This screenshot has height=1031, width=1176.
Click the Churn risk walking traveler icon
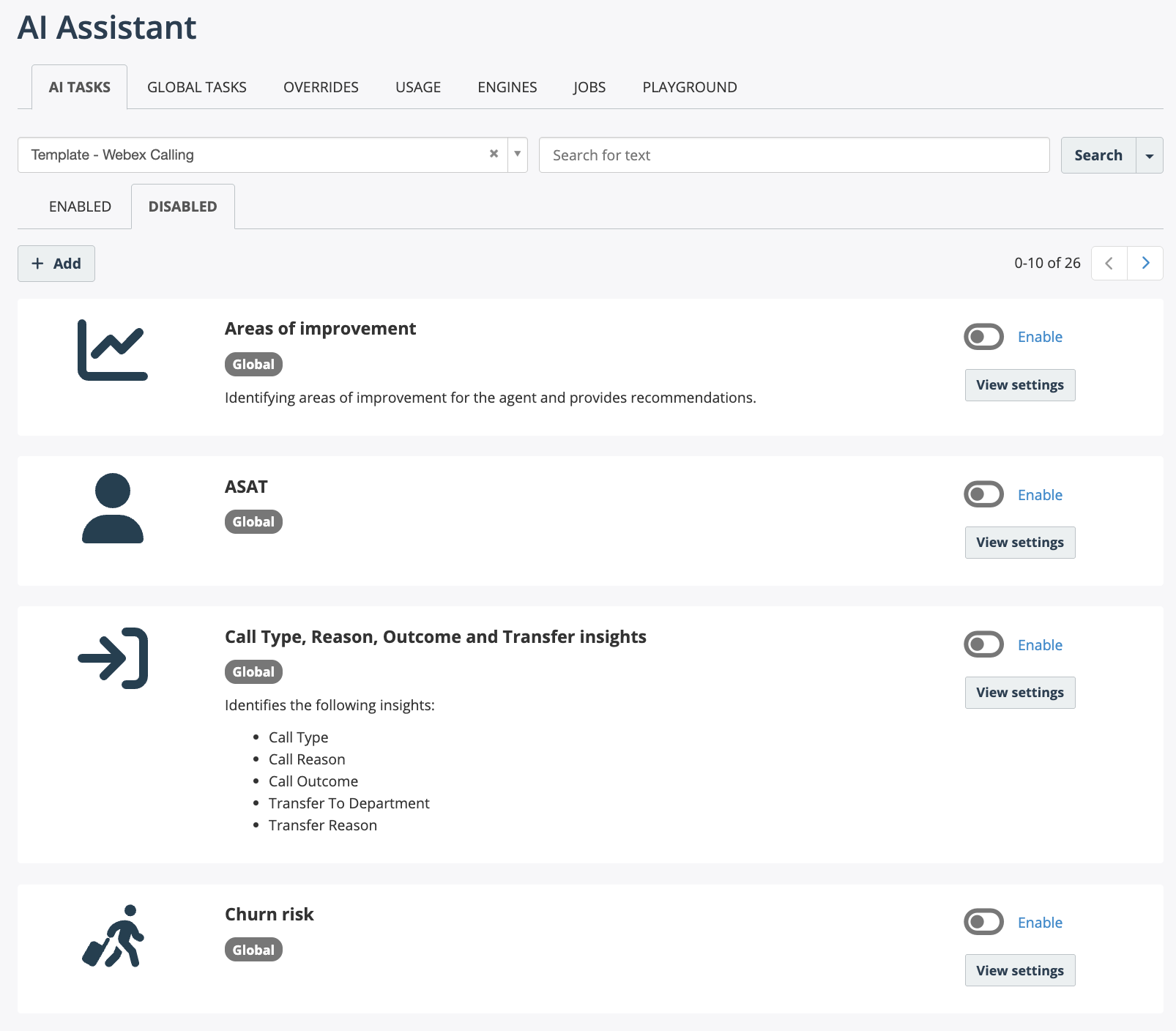[113, 936]
